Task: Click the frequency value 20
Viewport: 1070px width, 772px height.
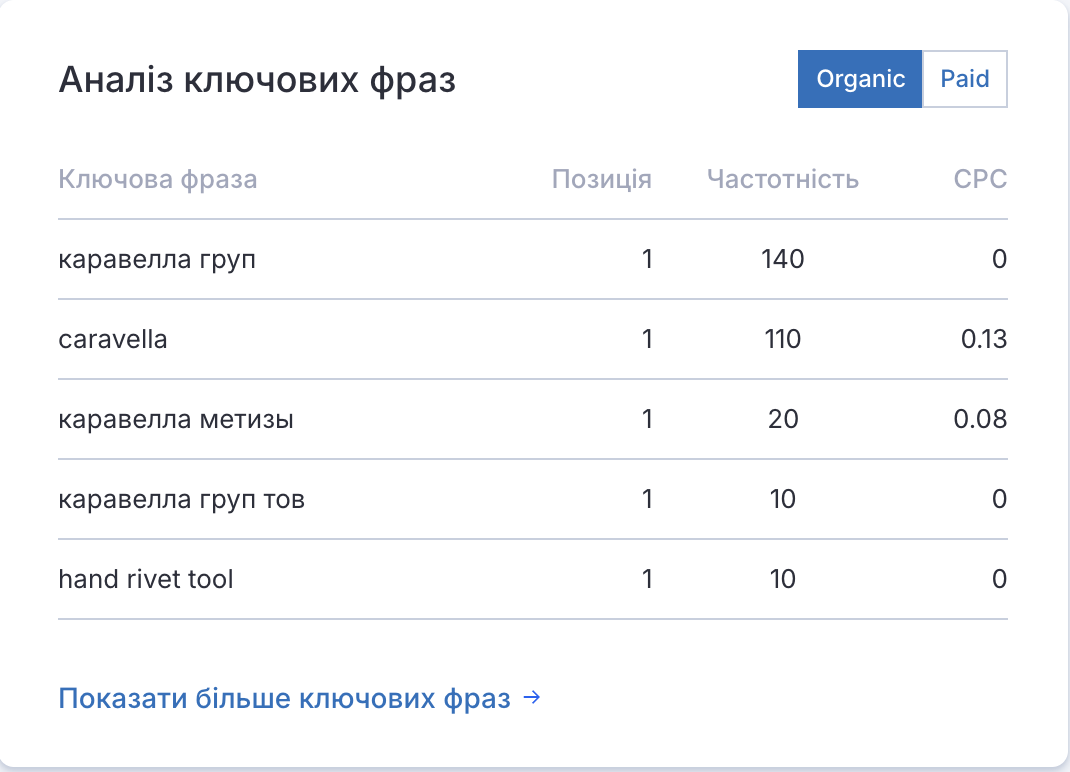Action: point(783,419)
